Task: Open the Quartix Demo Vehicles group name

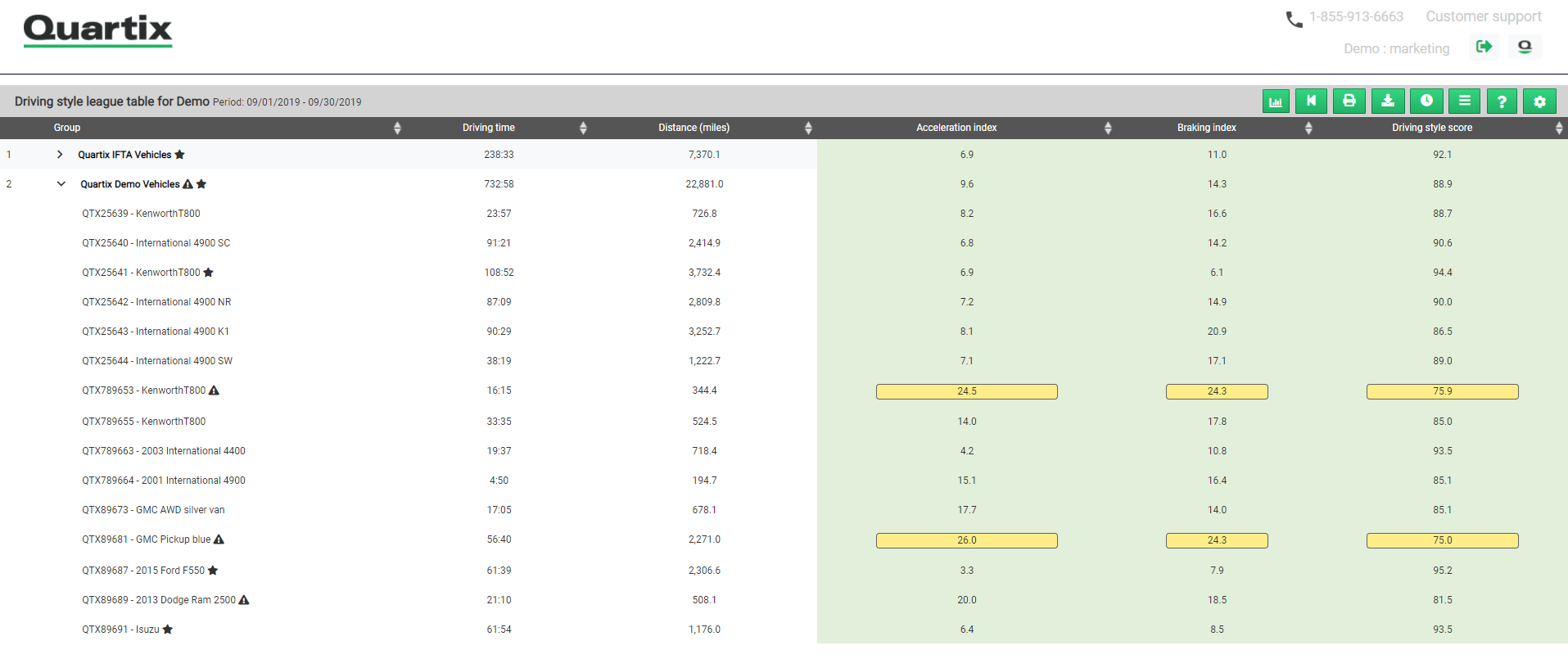Action: tap(129, 184)
